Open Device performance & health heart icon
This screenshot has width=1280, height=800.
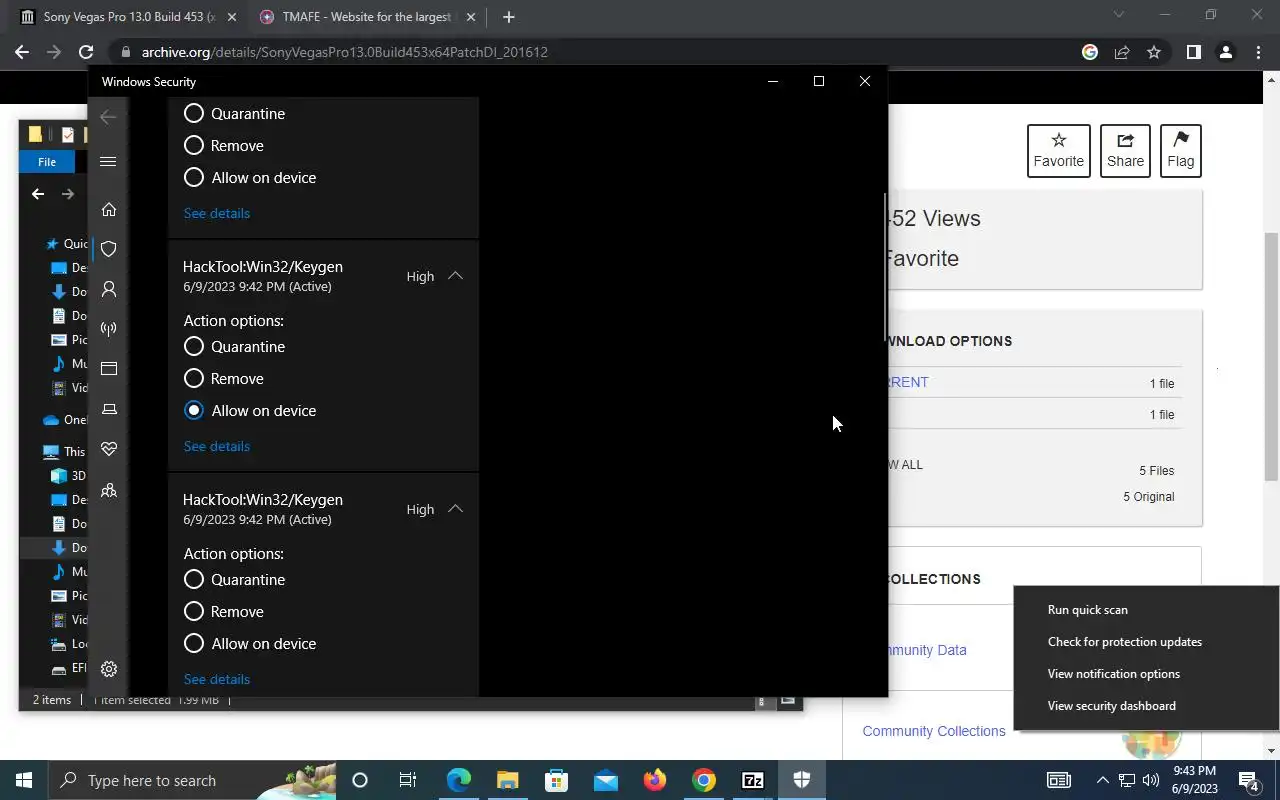pos(109,449)
